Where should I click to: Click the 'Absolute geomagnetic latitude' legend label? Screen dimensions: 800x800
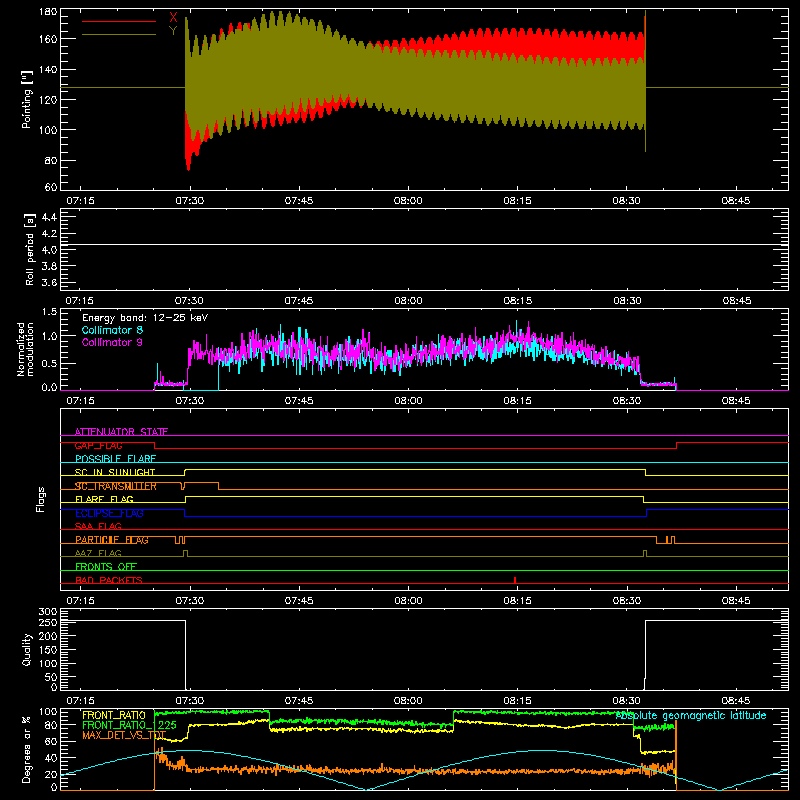691,715
